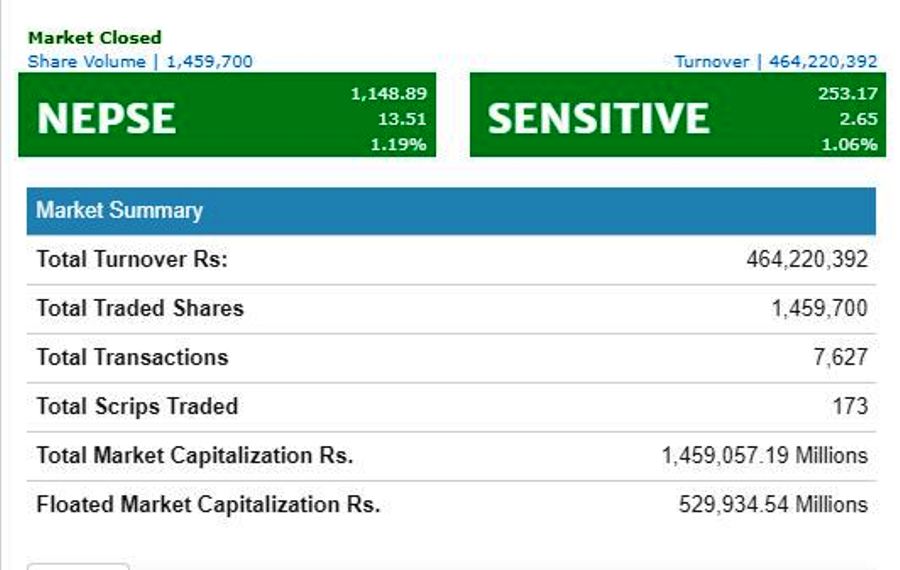Screen dimensions: 900x570
Task: Click the scrips traded value 173
Action: 853,407
